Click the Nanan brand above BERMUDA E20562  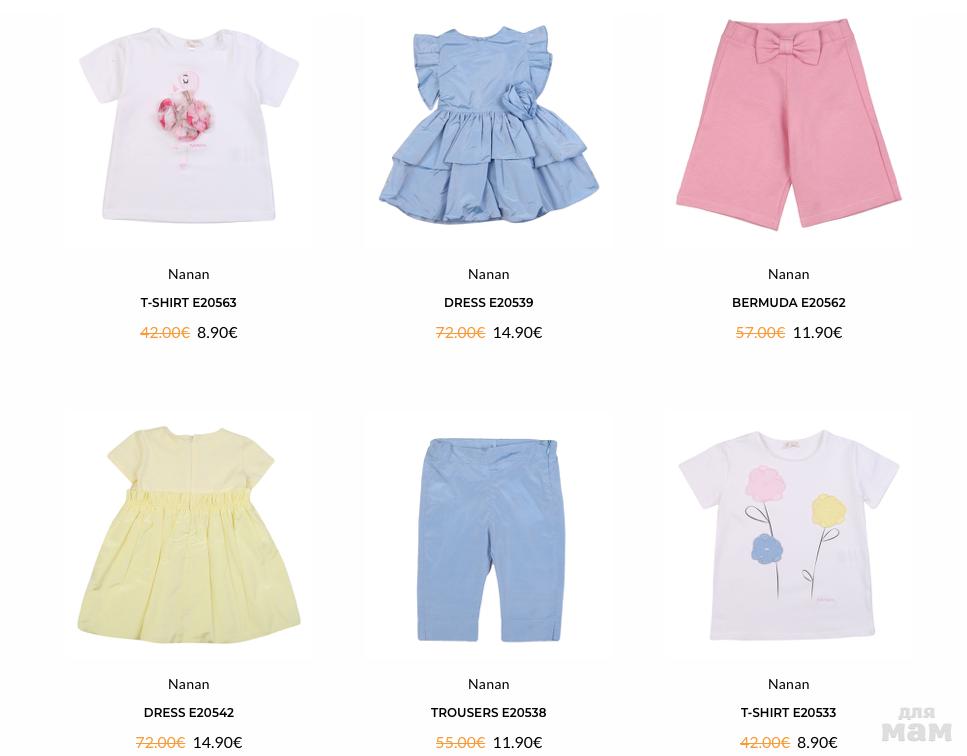788,274
